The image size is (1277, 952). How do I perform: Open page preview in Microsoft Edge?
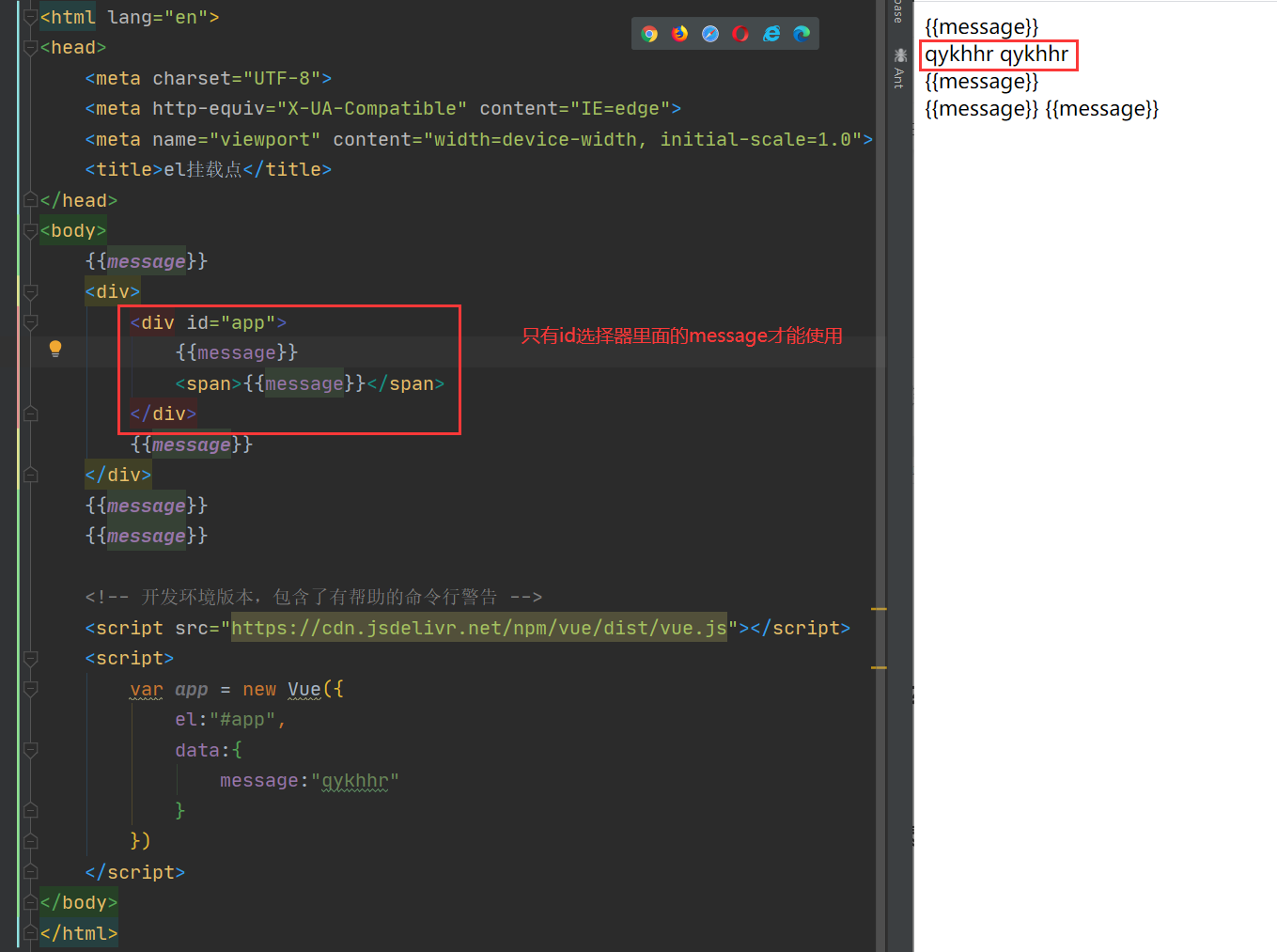click(x=801, y=33)
